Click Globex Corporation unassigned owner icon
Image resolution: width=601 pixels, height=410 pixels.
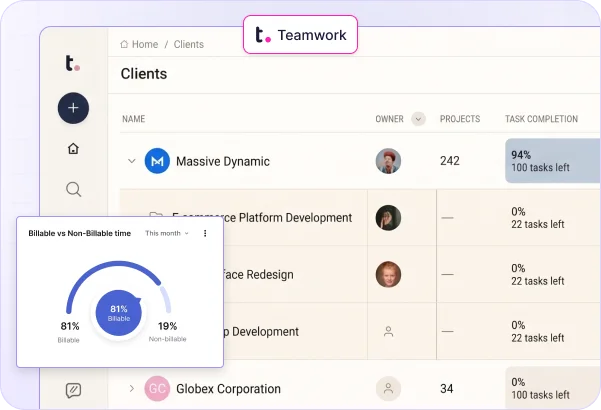point(388,389)
